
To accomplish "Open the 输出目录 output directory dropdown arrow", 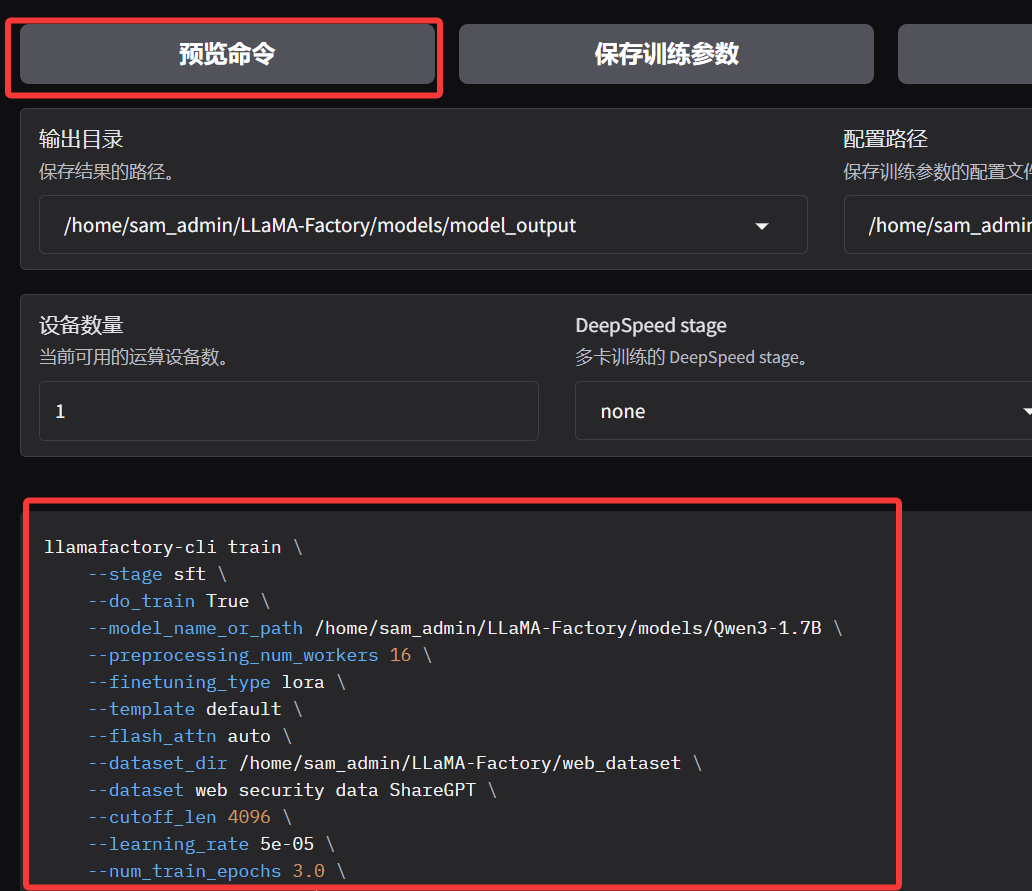I will [761, 226].
